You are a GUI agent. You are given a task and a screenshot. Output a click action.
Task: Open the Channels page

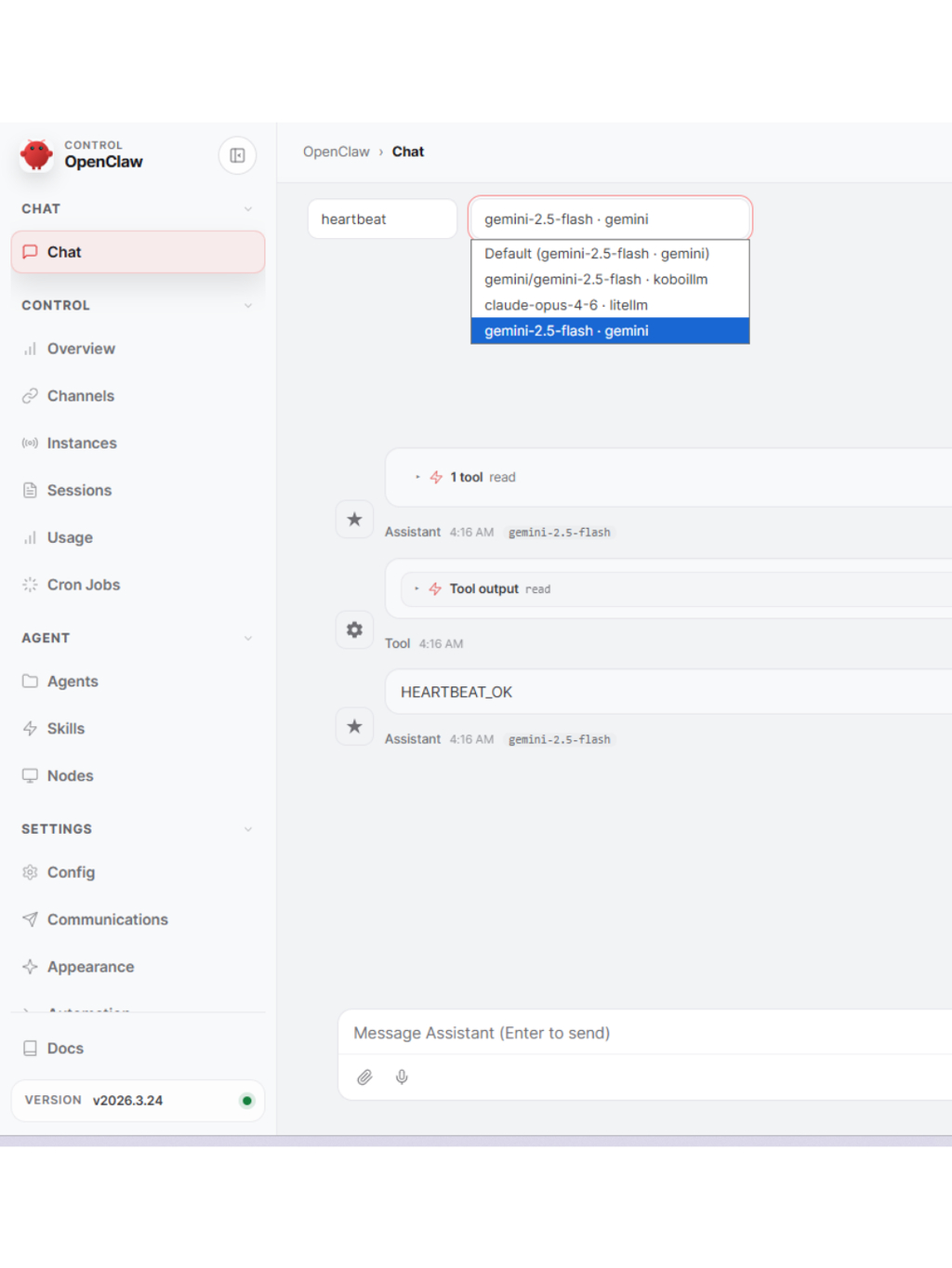pyautogui.click(x=138, y=396)
